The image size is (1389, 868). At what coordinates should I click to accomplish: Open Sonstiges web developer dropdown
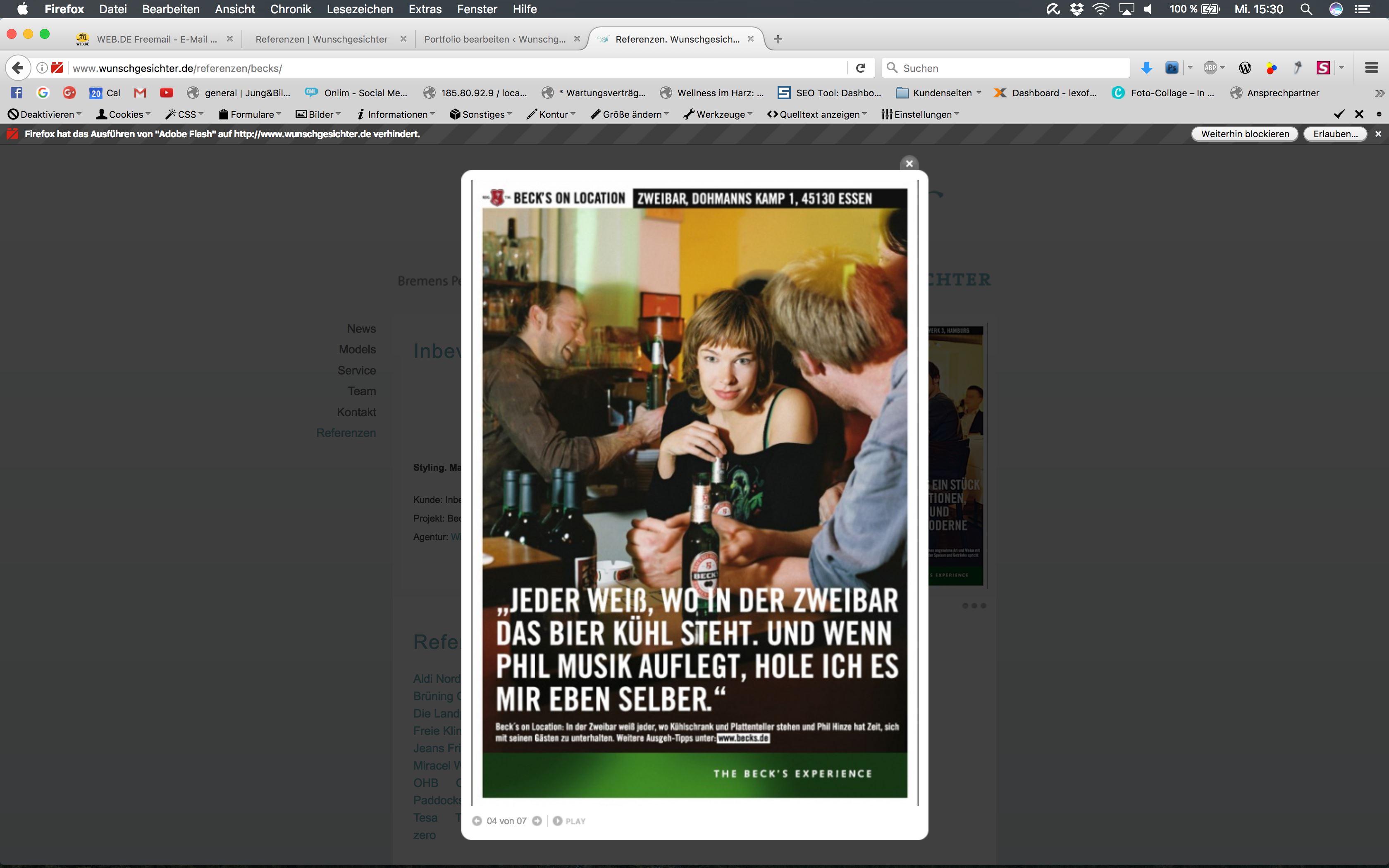[480, 114]
